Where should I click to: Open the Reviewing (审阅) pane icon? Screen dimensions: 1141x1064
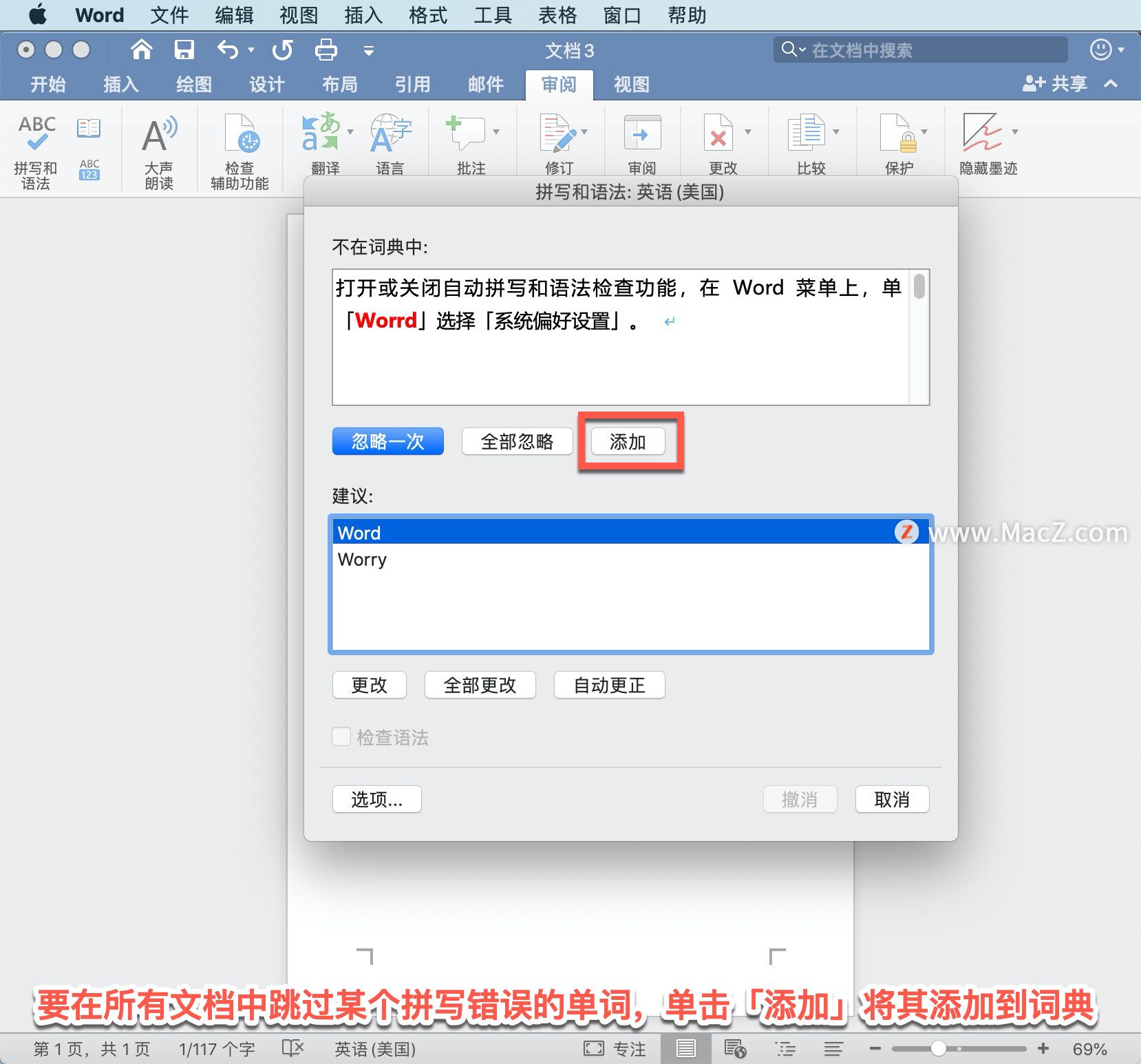click(x=642, y=132)
